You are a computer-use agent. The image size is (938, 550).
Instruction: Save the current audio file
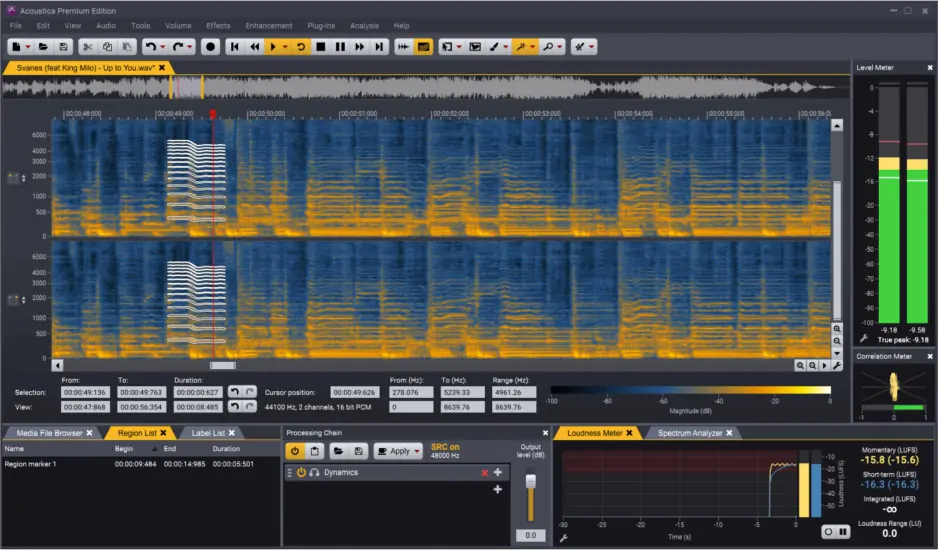63,46
